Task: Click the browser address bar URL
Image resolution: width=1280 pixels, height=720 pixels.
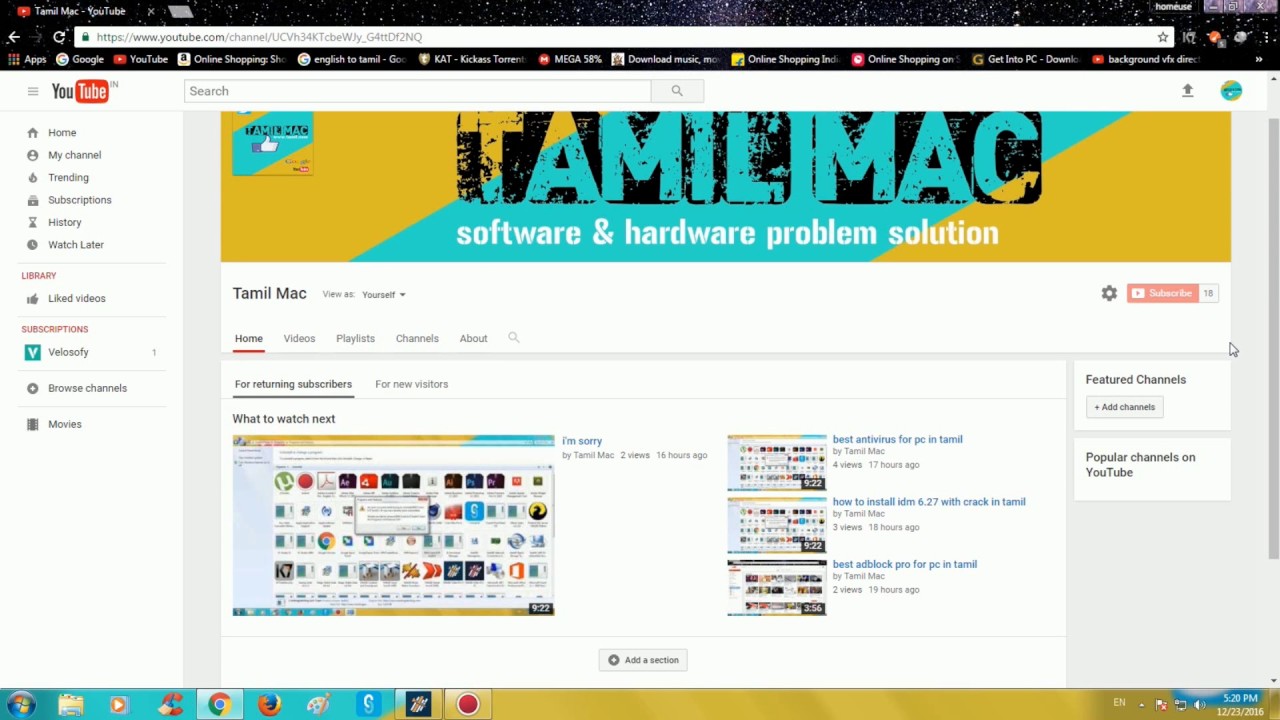Action: pos(259,37)
